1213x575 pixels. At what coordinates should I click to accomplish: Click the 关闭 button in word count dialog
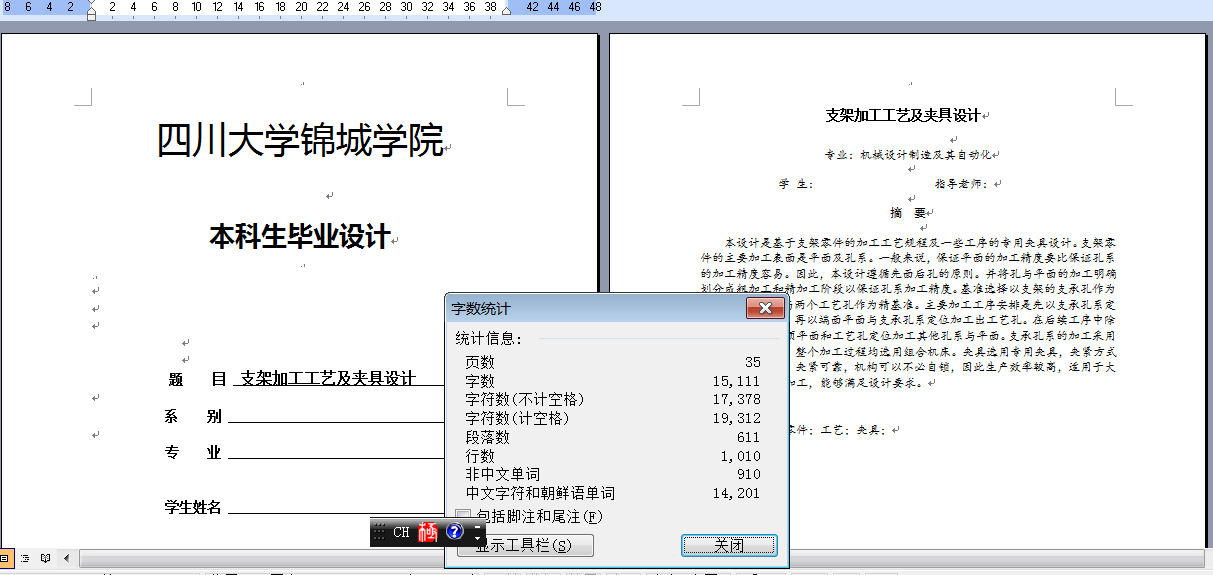pyautogui.click(x=729, y=545)
